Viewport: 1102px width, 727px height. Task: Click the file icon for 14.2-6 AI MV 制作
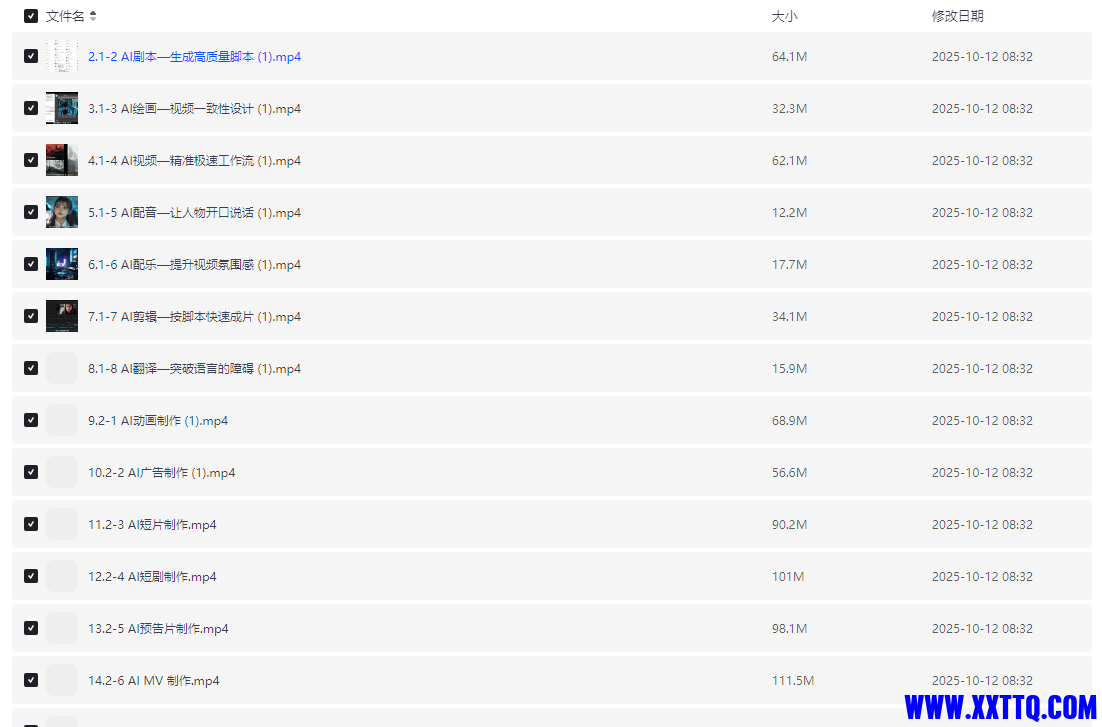click(62, 680)
